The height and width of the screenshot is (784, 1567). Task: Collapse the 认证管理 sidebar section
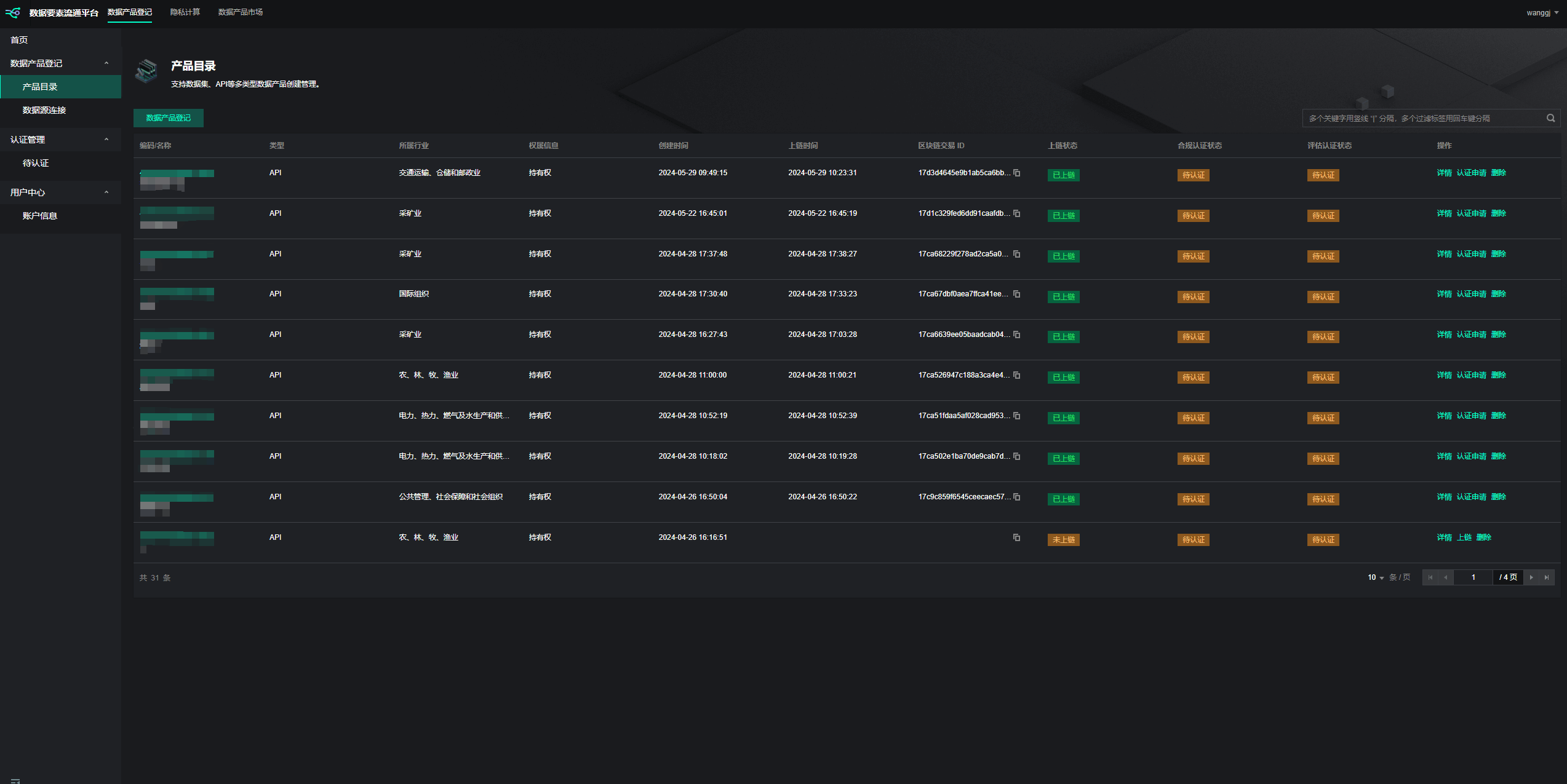coord(106,140)
